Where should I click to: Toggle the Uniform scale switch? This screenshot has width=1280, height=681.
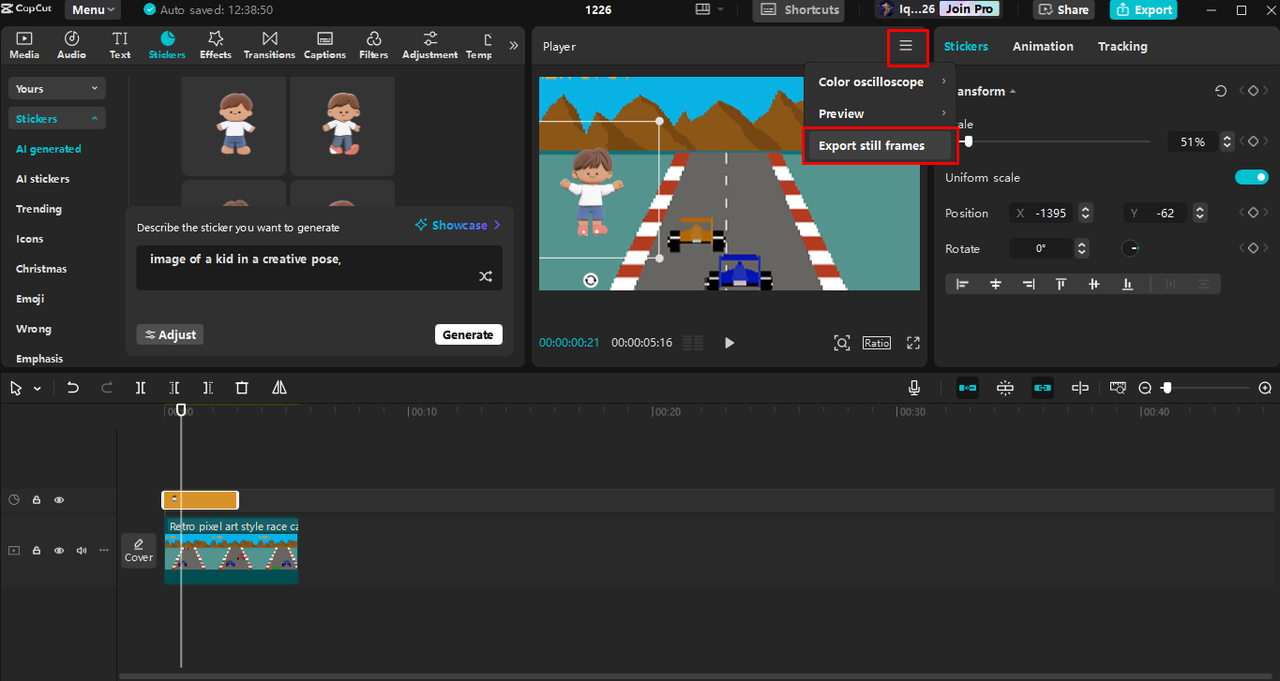pyautogui.click(x=1251, y=177)
